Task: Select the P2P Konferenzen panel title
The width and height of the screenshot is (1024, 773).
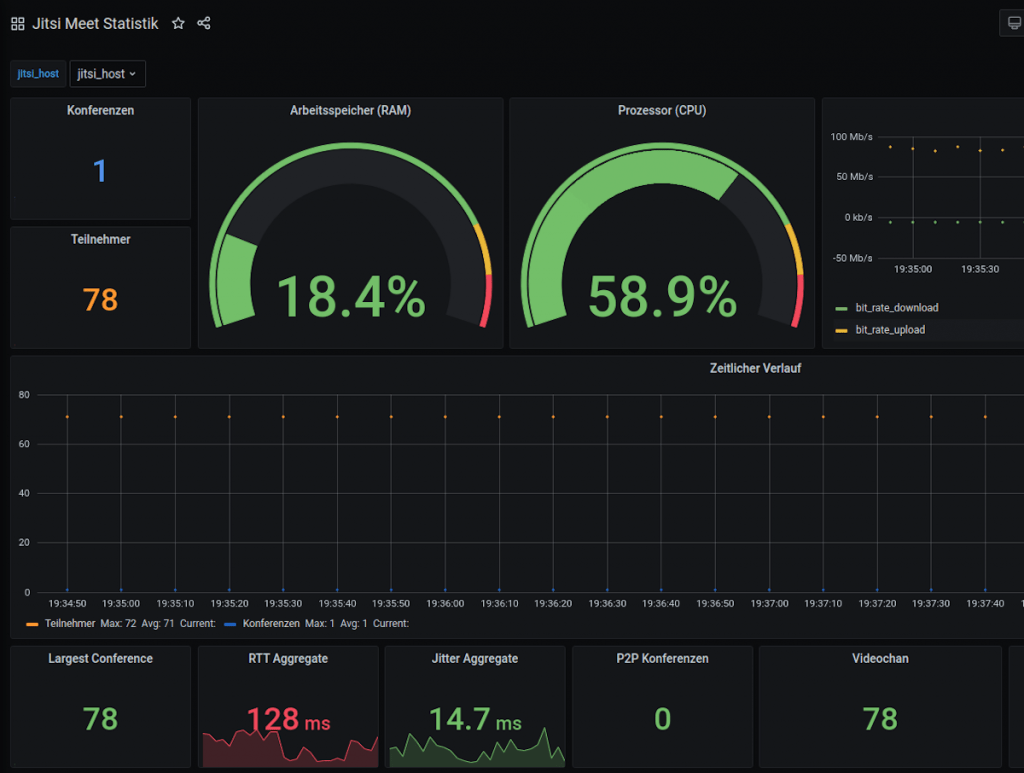Action: pyautogui.click(x=662, y=659)
